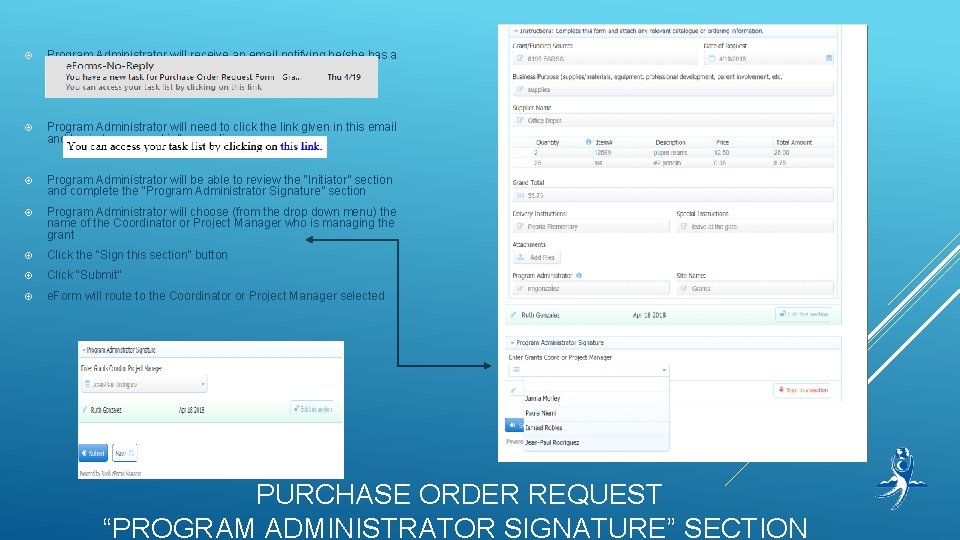Click the Special Instructions field
The image size is (960, 540).
(x=755, y=227)
